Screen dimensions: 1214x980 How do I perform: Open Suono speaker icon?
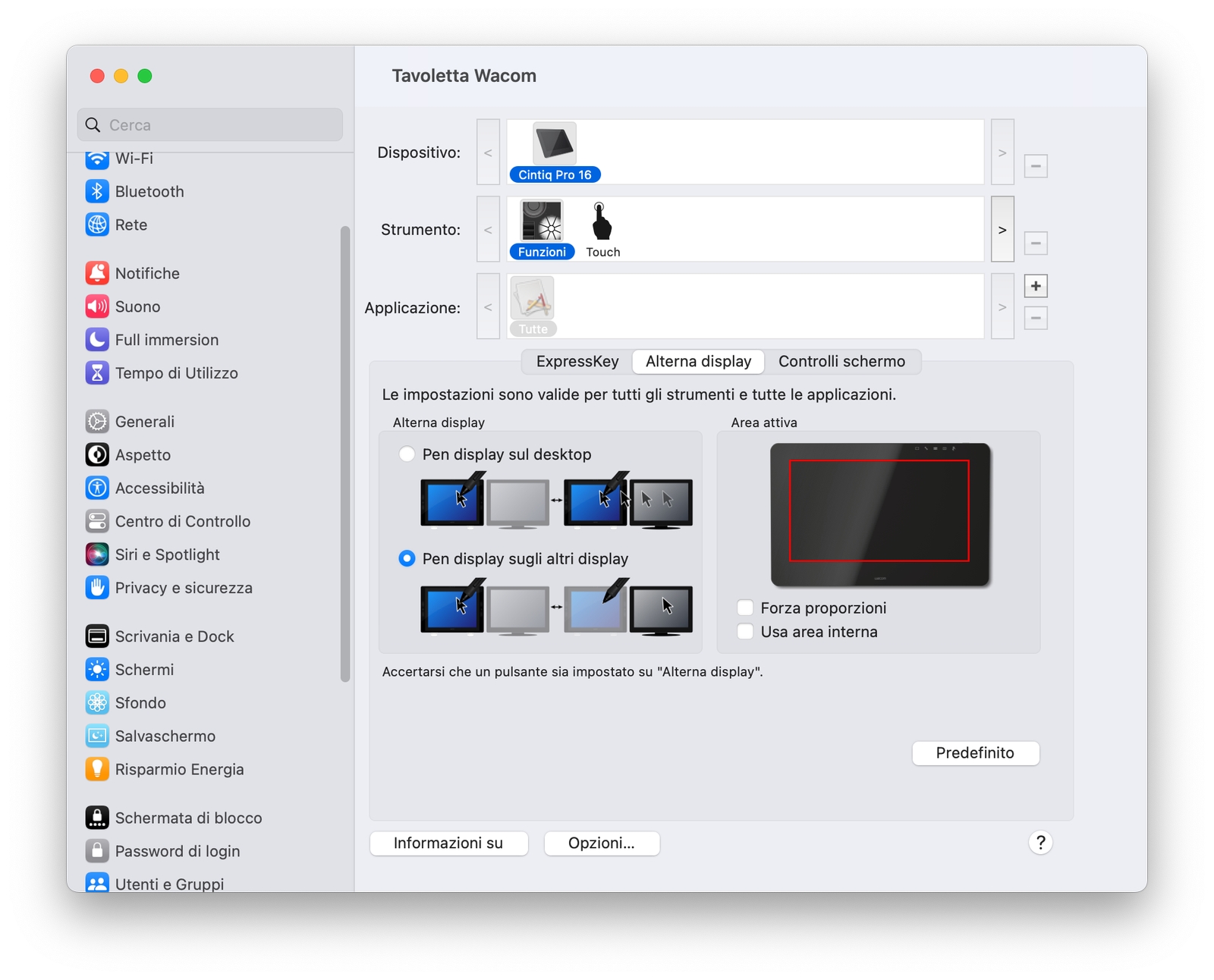click(97, 306)
